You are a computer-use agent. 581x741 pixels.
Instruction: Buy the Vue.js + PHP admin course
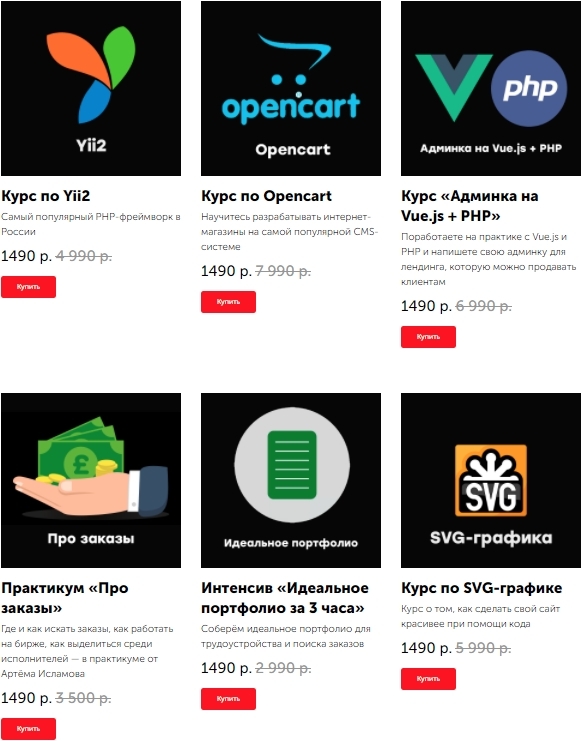pos(428,337)
